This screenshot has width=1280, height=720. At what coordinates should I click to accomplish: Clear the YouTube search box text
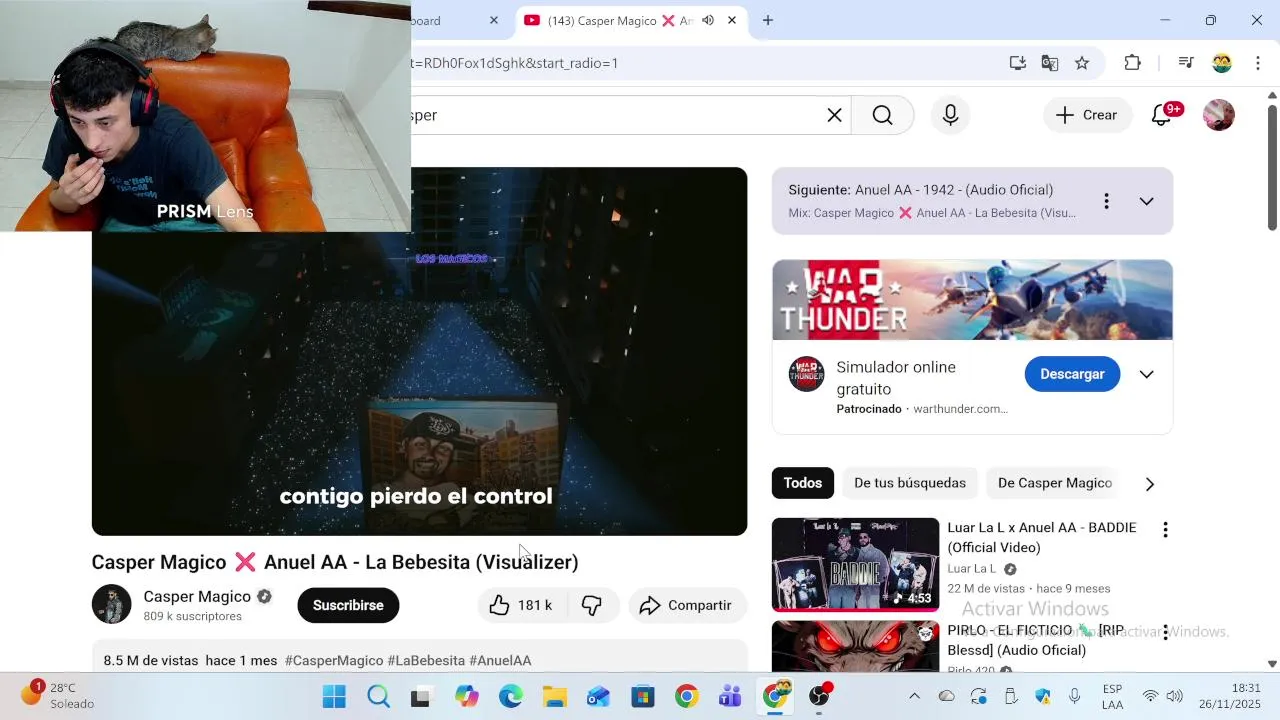834,115
